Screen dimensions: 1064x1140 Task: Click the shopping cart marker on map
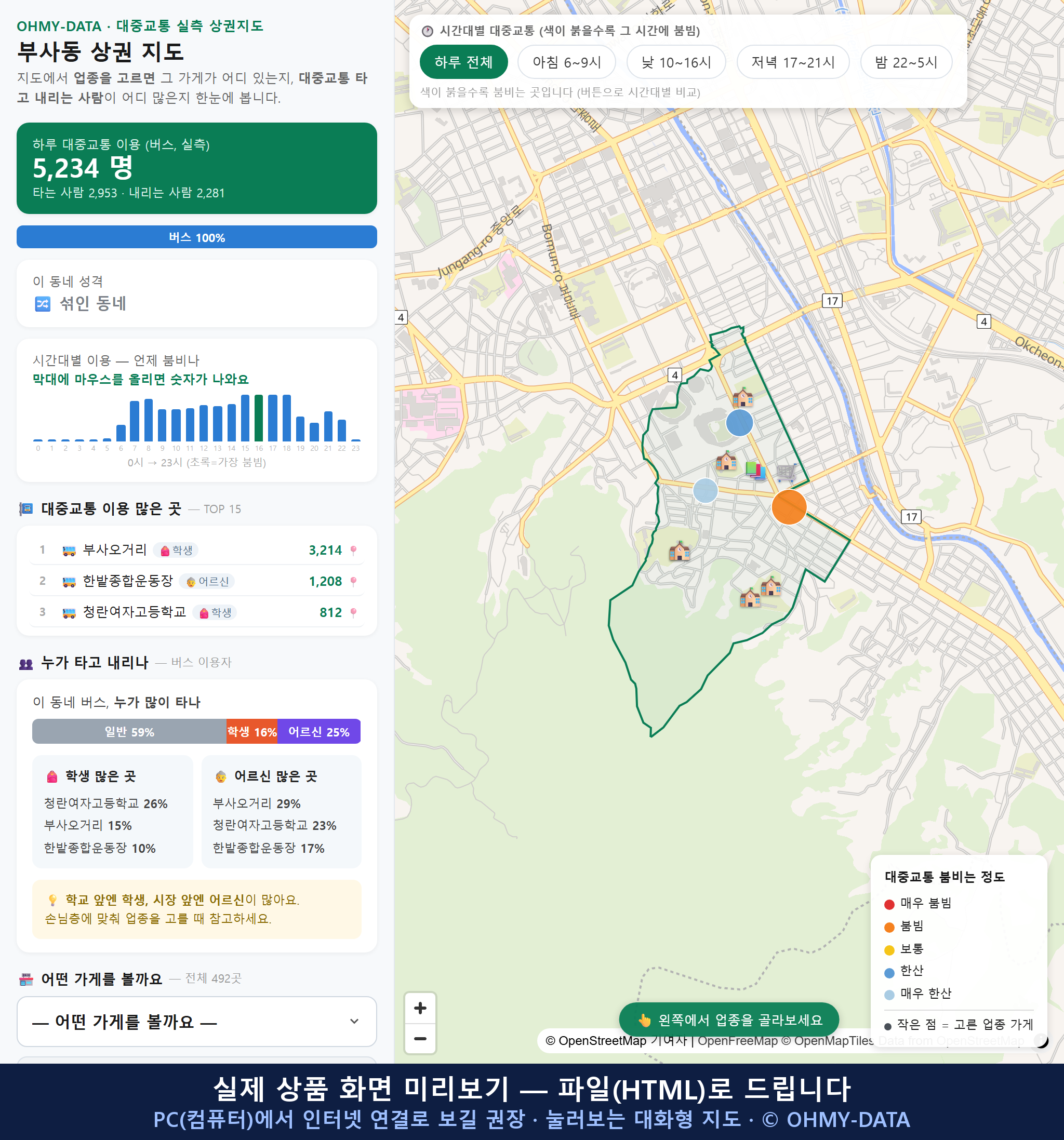click(786, 473)
